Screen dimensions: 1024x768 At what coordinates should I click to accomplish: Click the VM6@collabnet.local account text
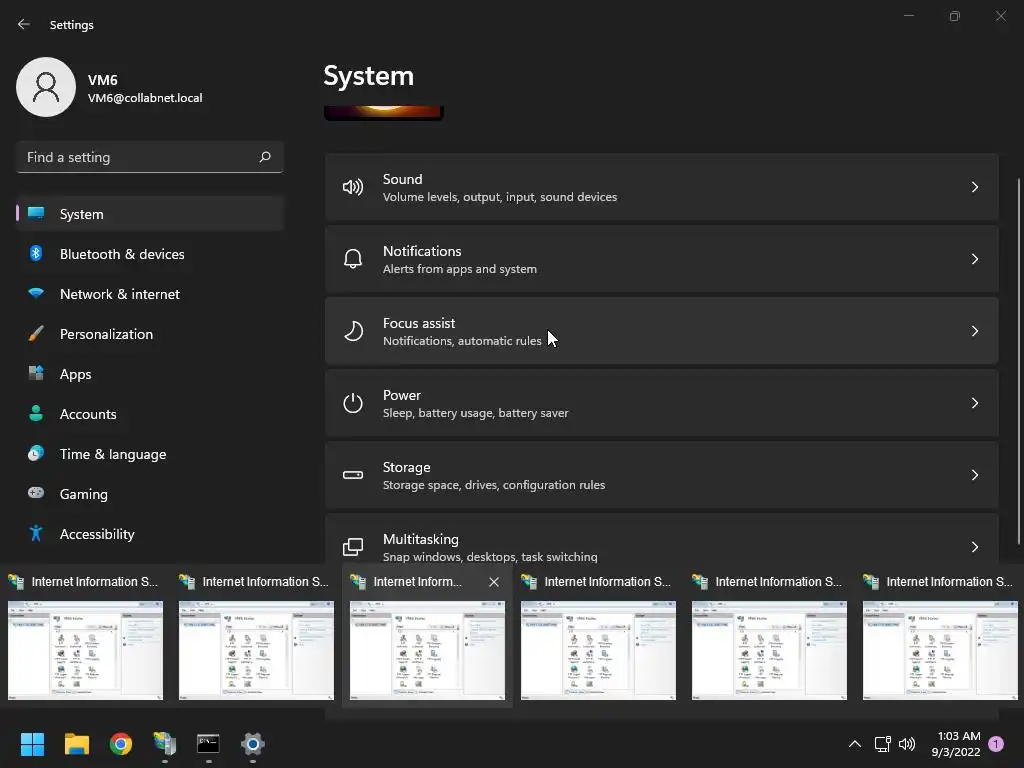coord(145,98)
